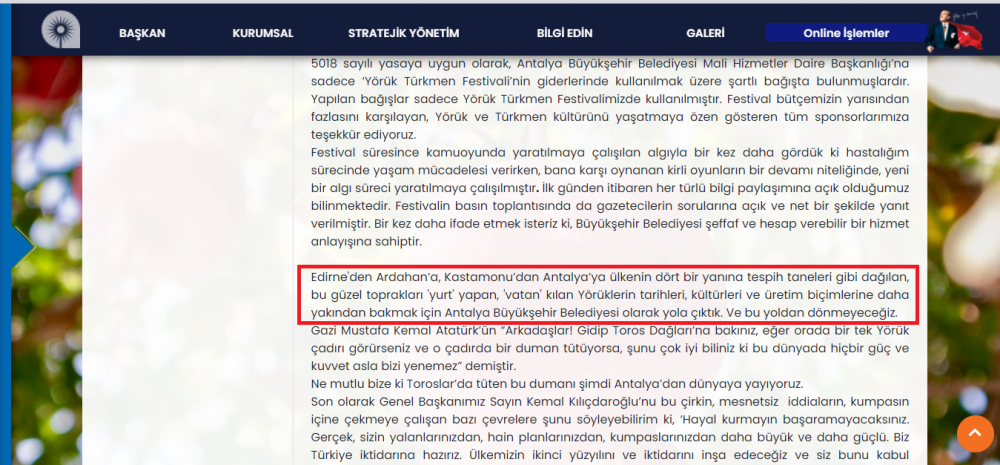Screen dimensions: 1000x465
Task: Click the line starting 'Festival süresince kamuoyunda'
Action: tap(610, 153)
